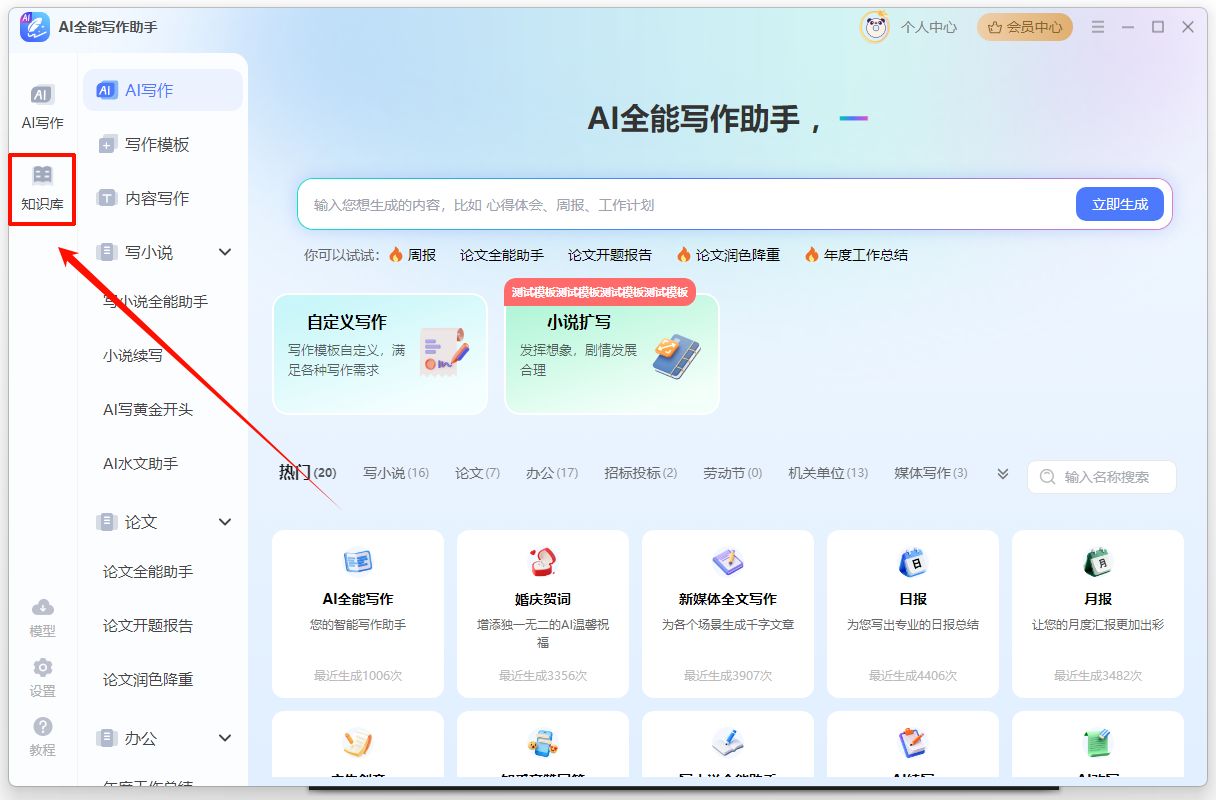Click the panda avatar for 个人中心
This screenshot has height=800, width=1216.
point(875,27)
